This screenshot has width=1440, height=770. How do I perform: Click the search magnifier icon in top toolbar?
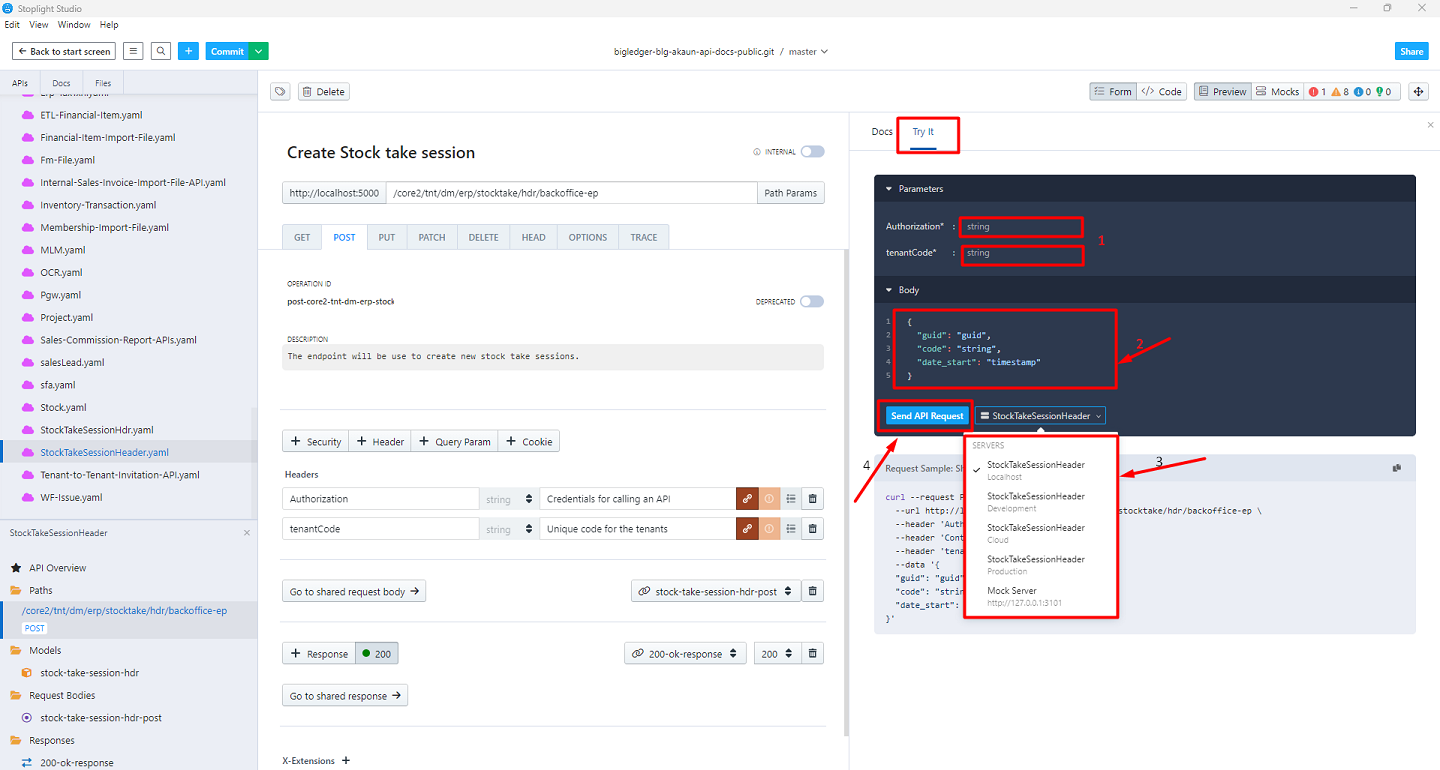[160, 51]
